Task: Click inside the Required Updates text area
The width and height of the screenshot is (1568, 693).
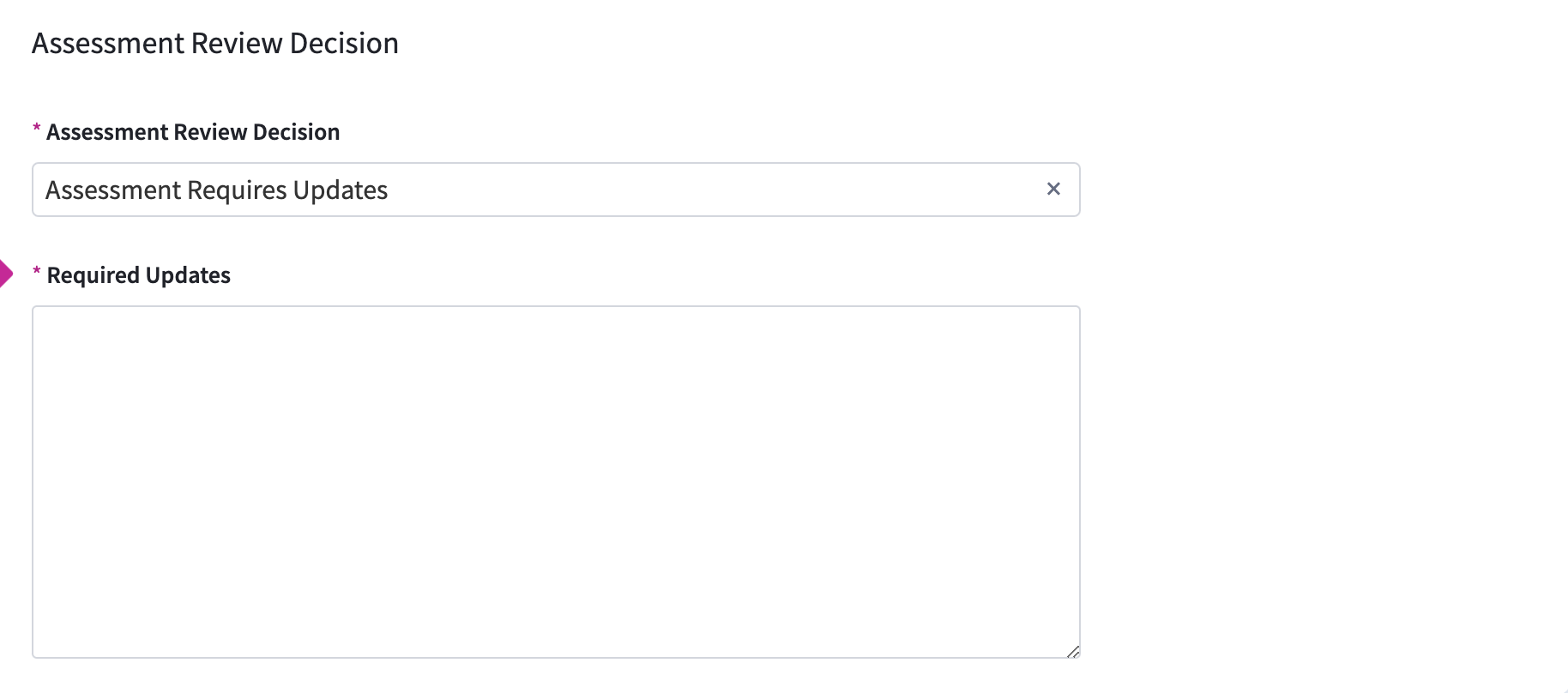Action: 556,481
